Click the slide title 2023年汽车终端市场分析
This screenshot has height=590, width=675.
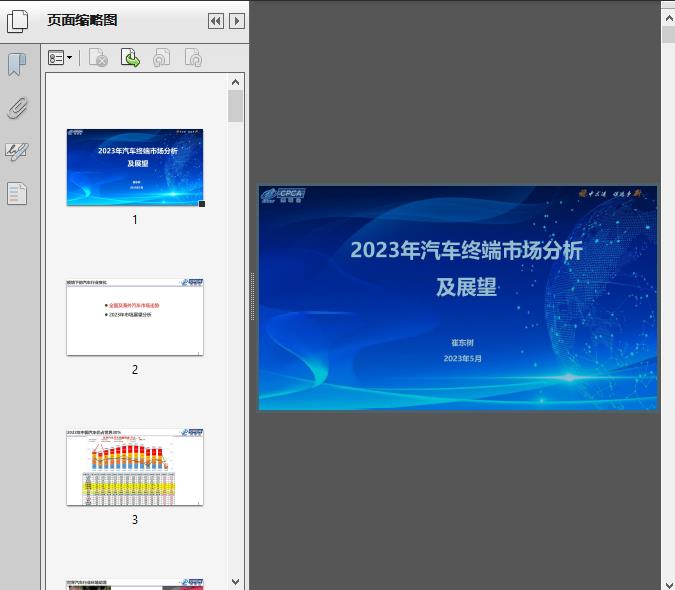(467, 250)
